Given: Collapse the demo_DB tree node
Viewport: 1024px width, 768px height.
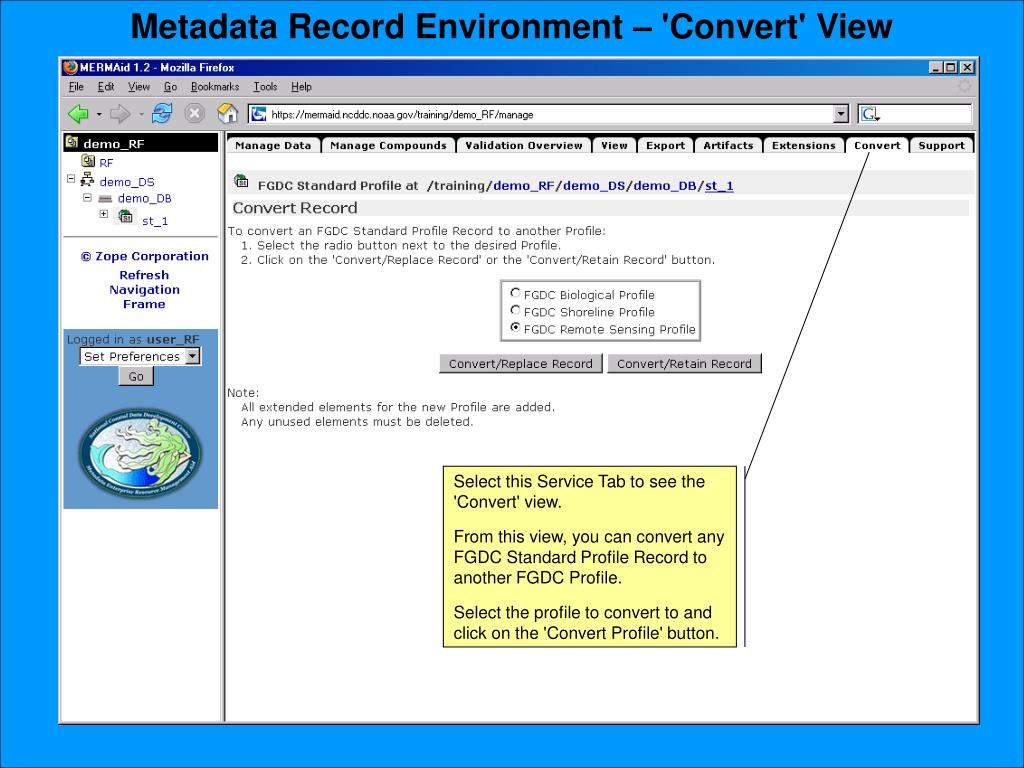Looking at the screenshot, I should [x=87, y=197].
